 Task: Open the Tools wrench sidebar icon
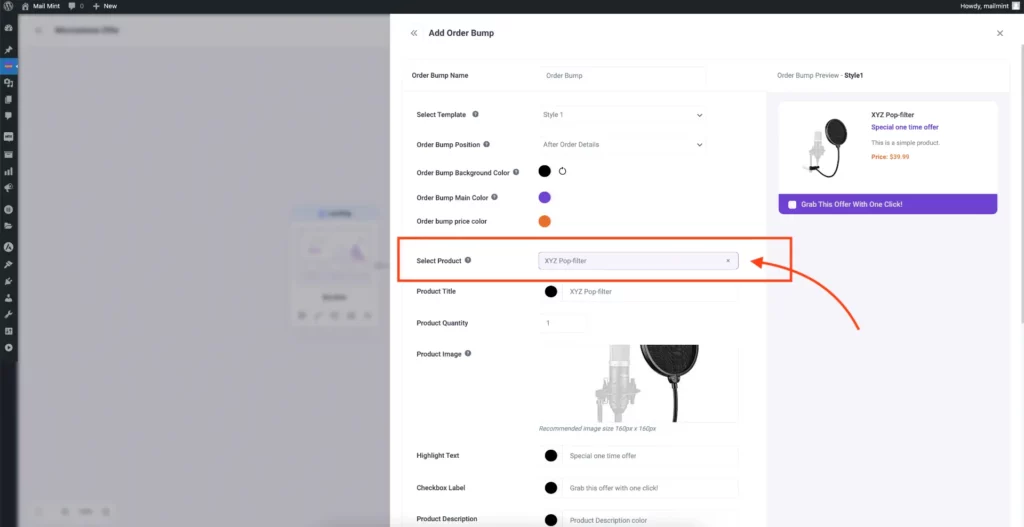(x=8, y=314)
